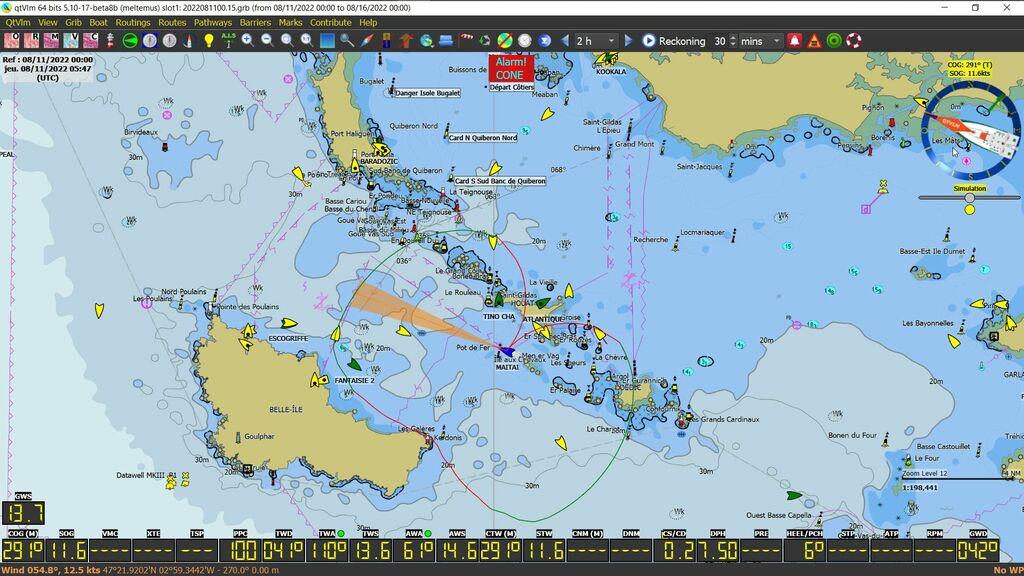The width and height of the screenshot is (1024, 576).
Task: Step forward in time with right arrow
Action: [628, 40]
